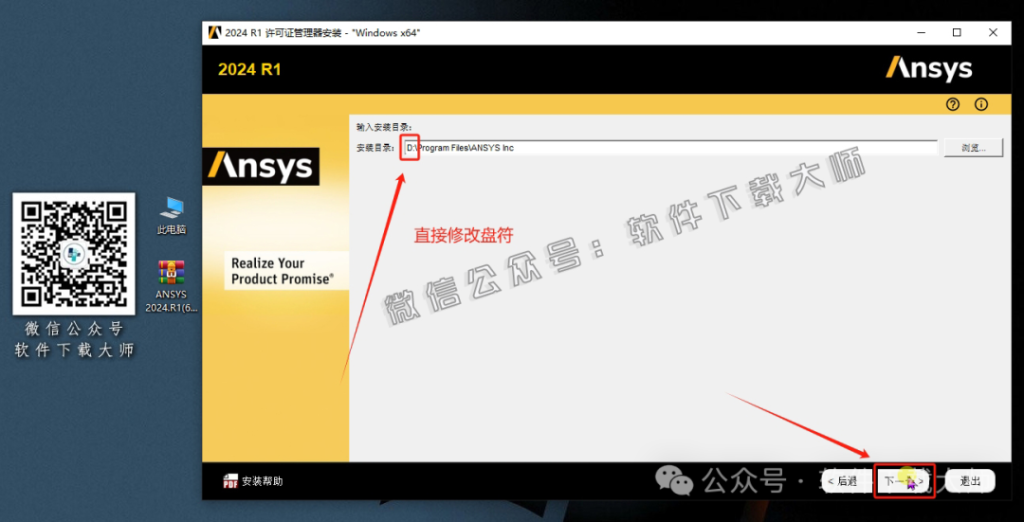Click the 安装帮助 link text
The height and width of the screenshot is (522, 1024).
click(x=262, y=481)
